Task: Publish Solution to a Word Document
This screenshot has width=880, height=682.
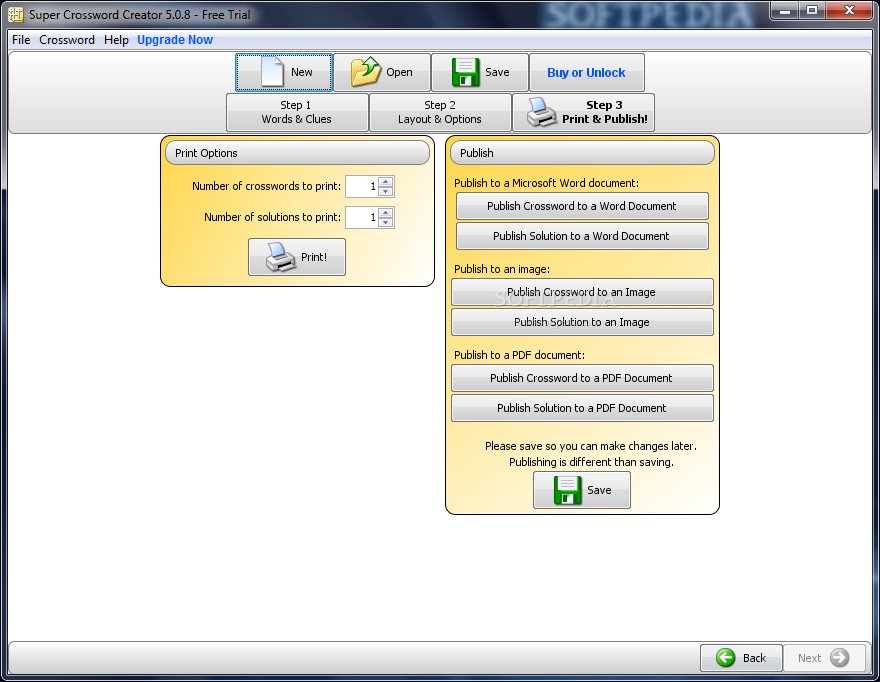Action: click(x=582, y=236)
